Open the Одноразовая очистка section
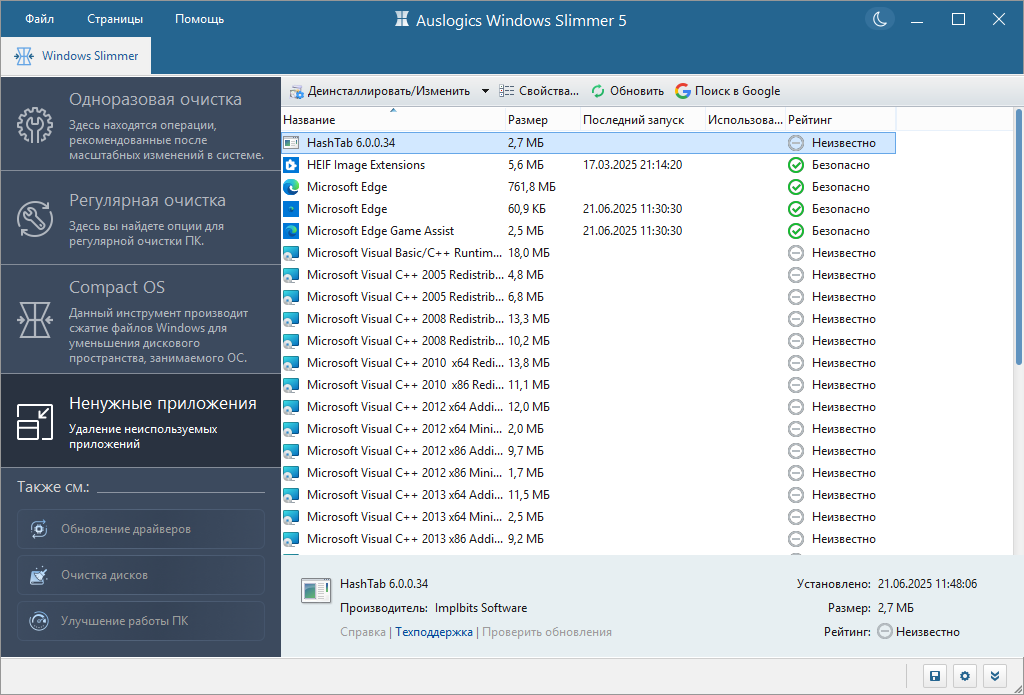 tap(141, 124)
